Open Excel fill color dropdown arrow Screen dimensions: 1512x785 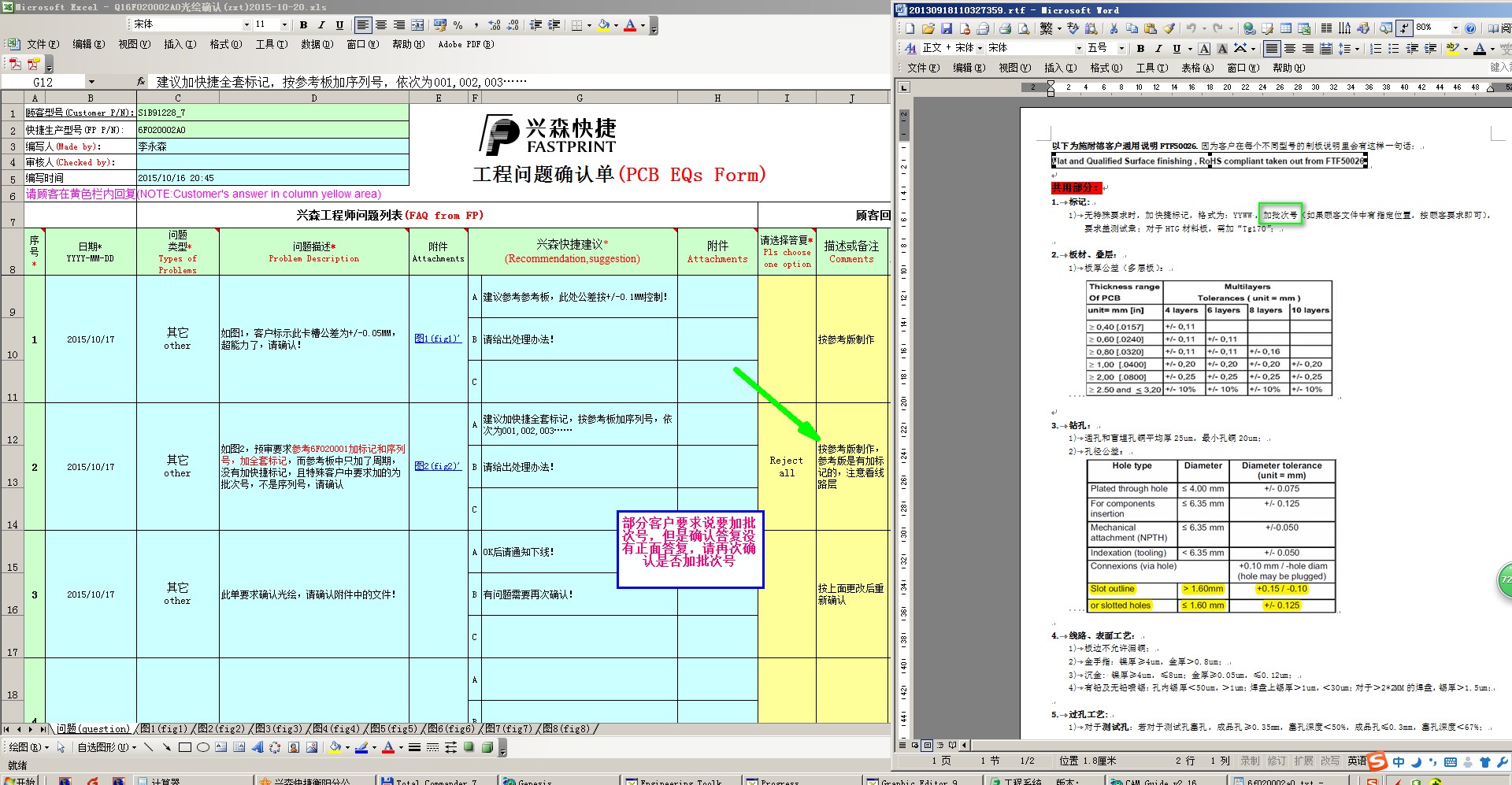pyautogui.click(x=616, y=25)
